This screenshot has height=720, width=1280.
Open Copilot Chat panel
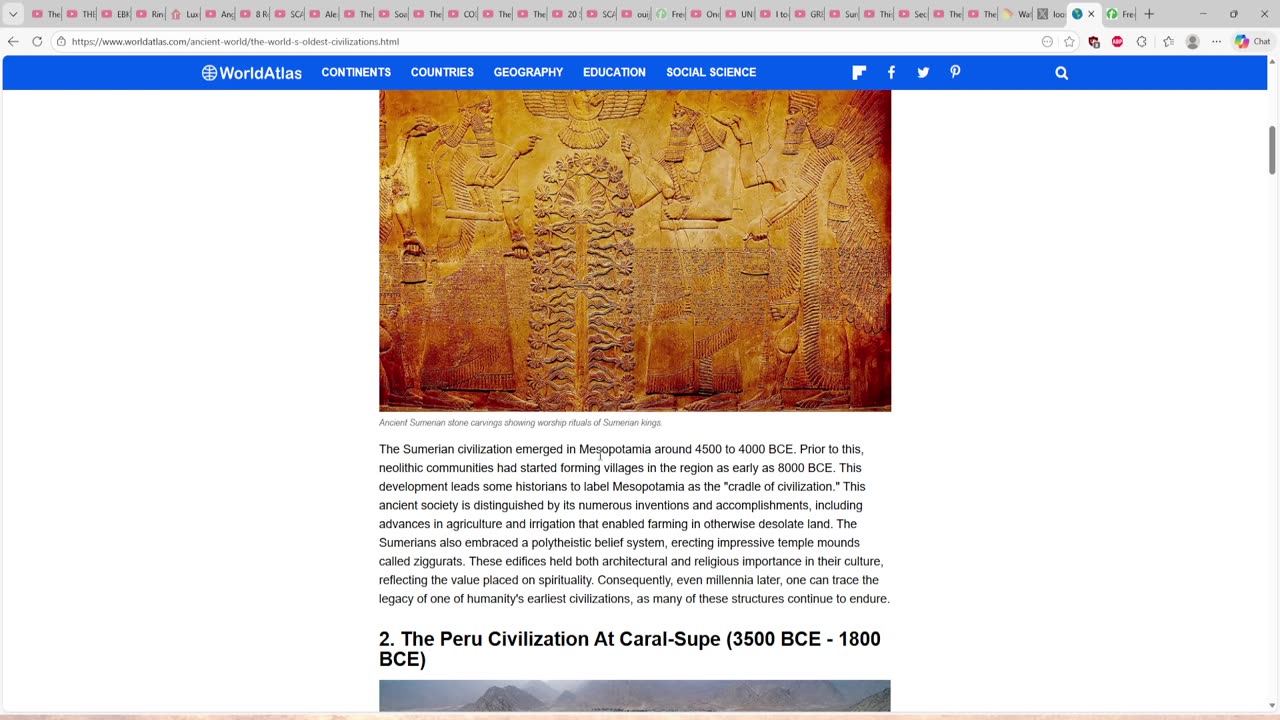(1252, 42)
